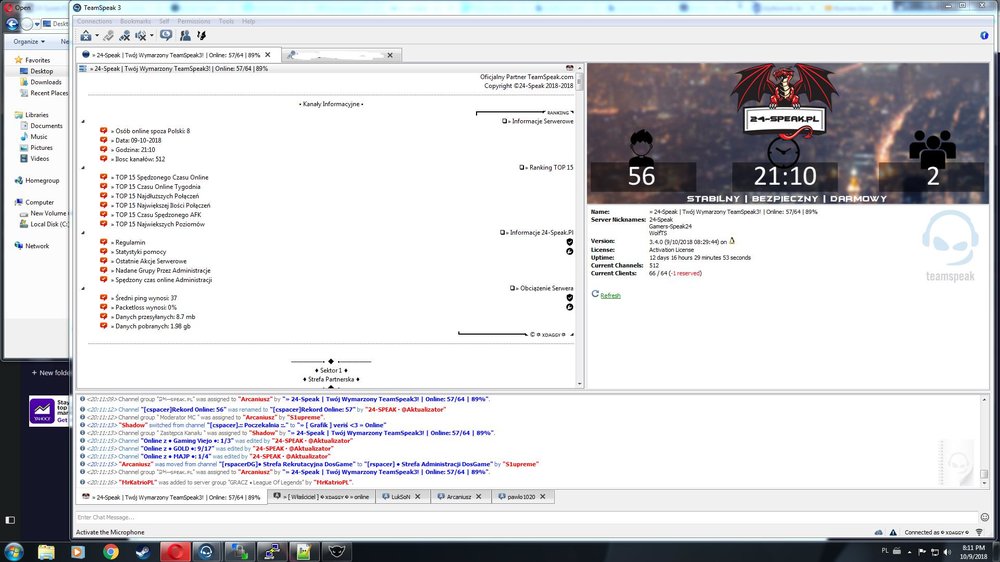
Task: Open the dropdown arrow beside Mute Speakers
Action: [152, 36]
